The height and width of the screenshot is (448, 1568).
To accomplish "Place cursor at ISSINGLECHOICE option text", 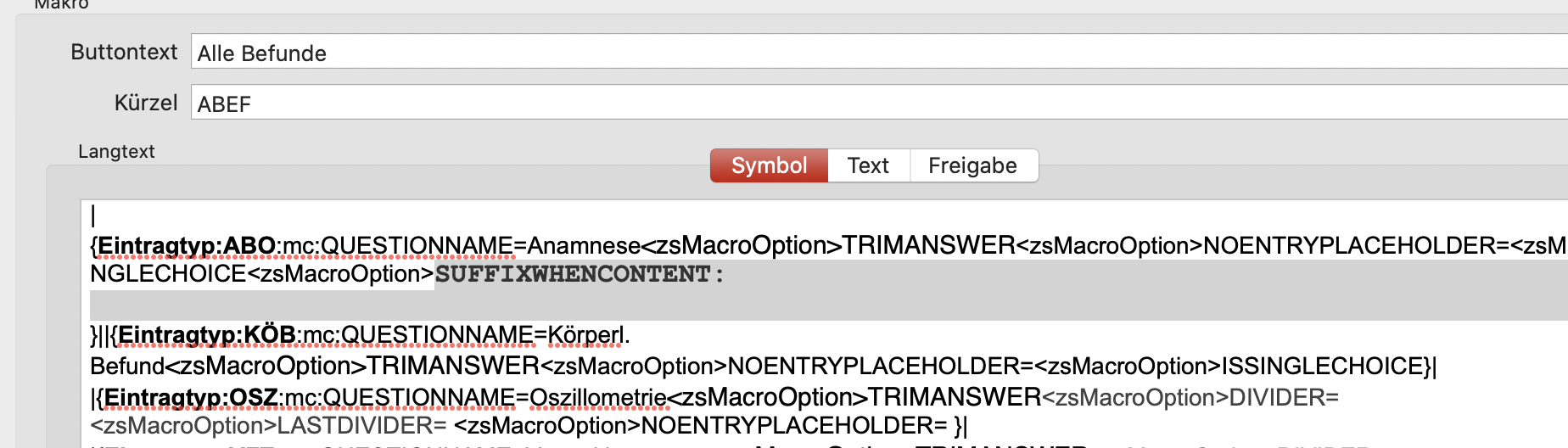I will [x=1322, y=367].
